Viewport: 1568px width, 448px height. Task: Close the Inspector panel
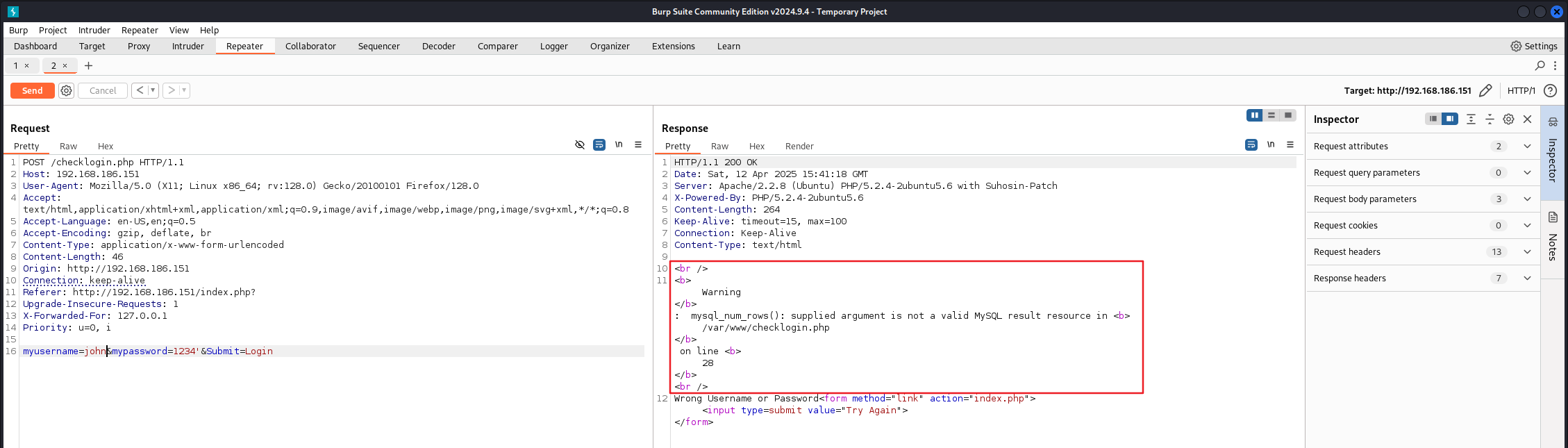pyautogui.click(x=1528, y=119)
